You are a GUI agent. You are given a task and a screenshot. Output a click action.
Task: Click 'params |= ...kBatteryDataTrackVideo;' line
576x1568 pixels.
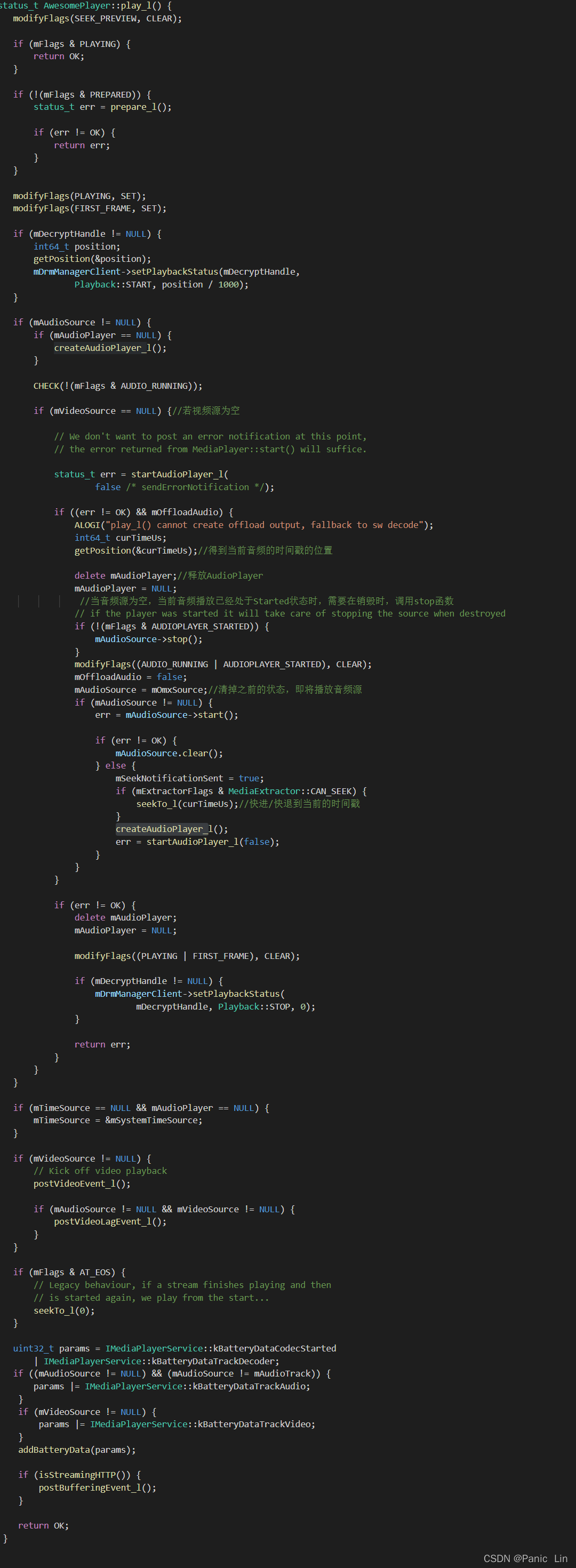(177, 1425)
